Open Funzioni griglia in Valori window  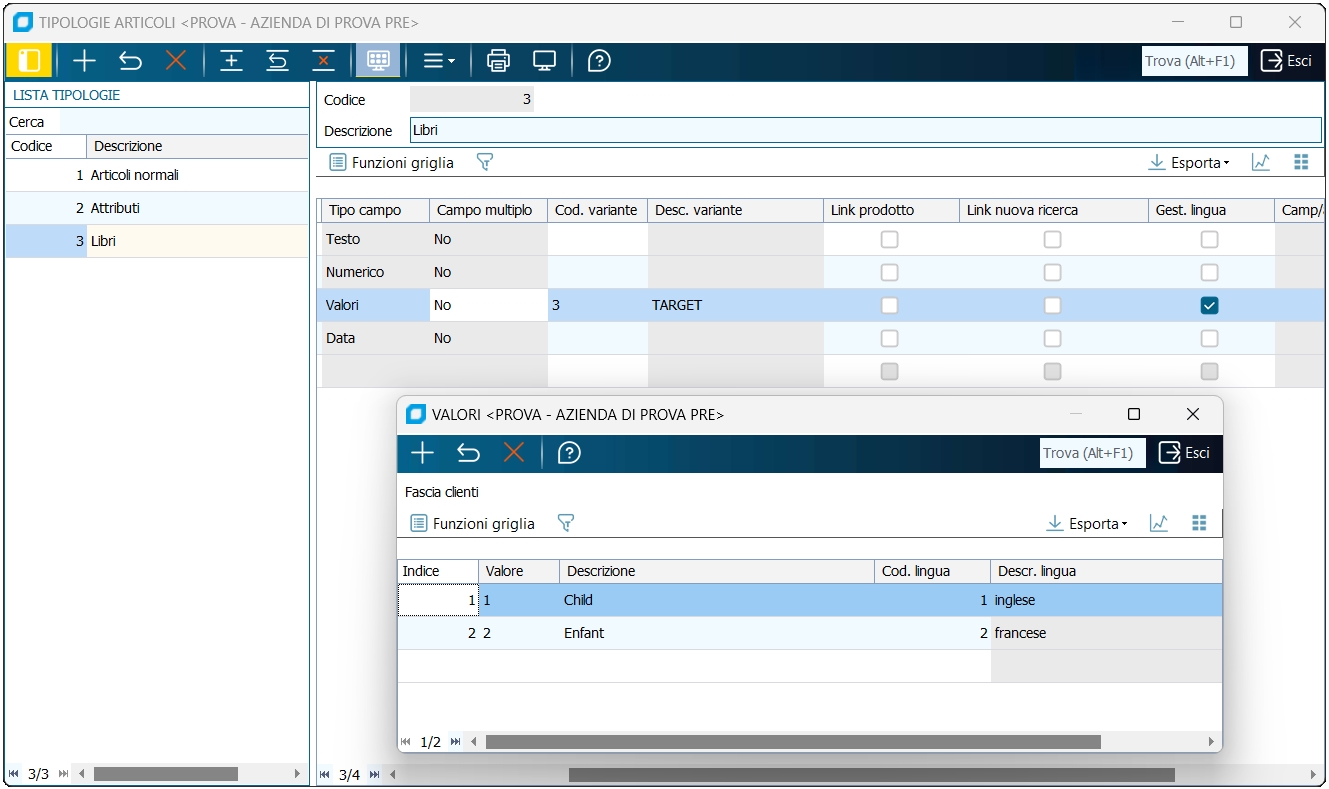(473, 523)
